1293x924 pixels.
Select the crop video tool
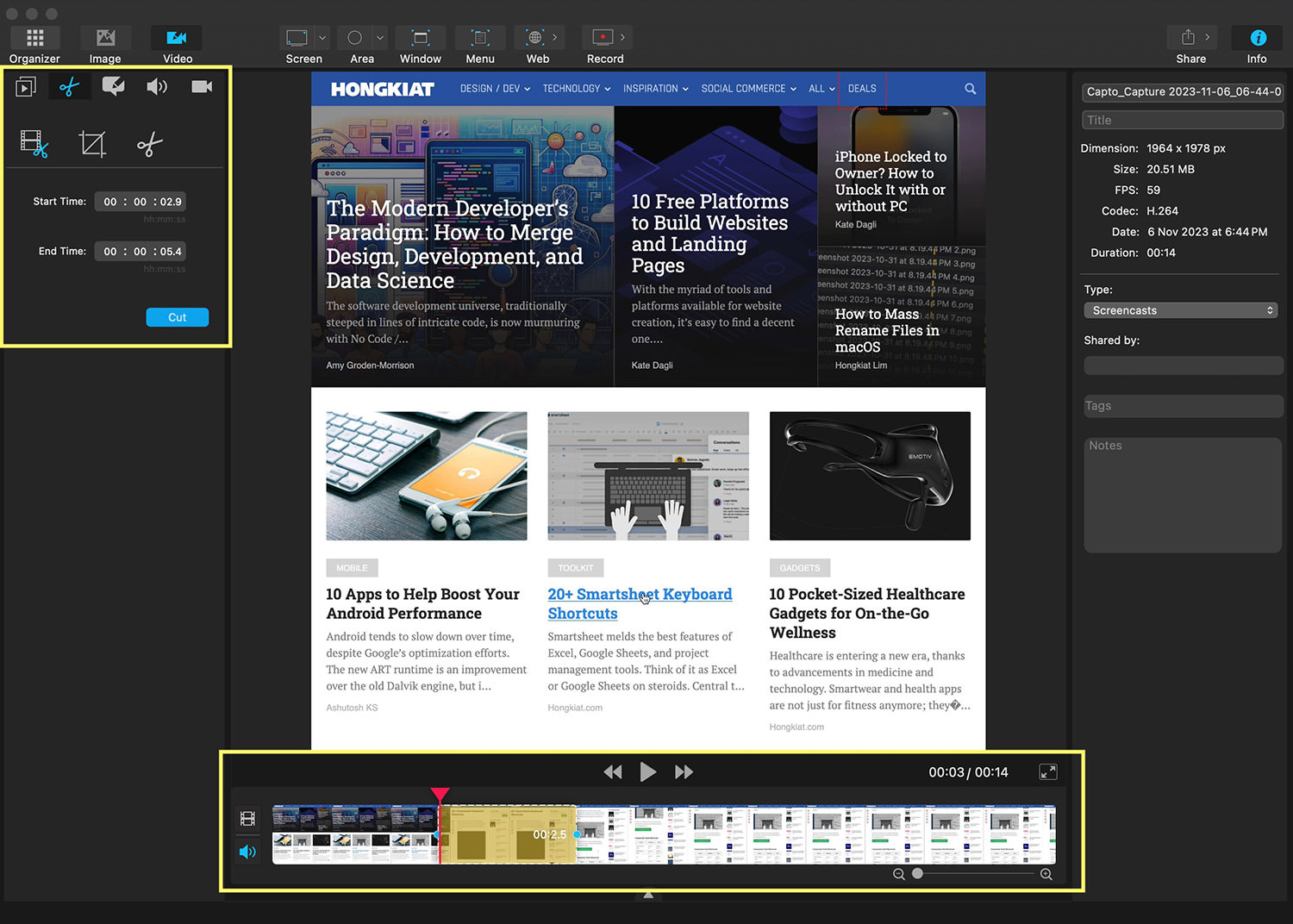point(92,144)
